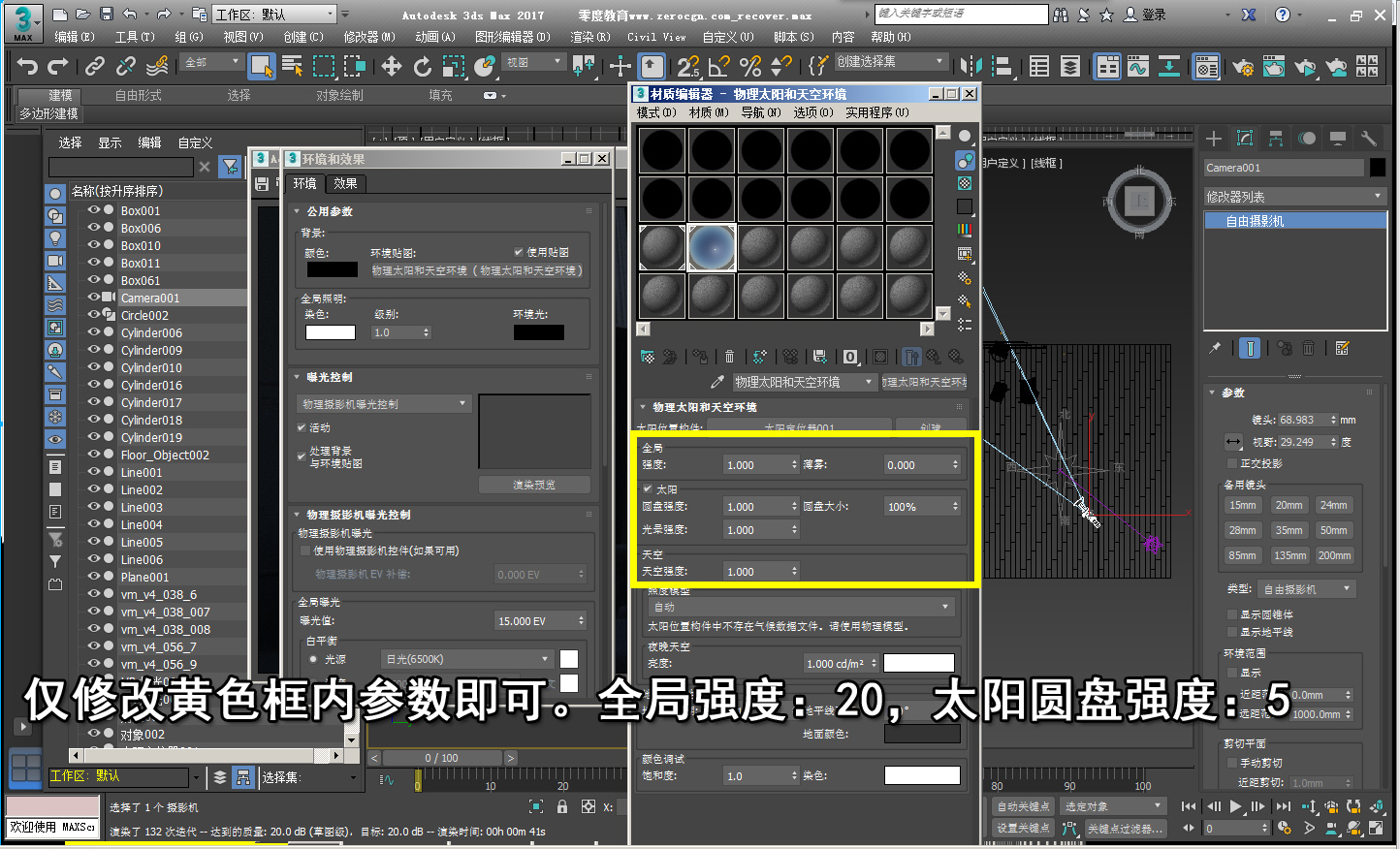The height and width of the screenshot is (849, 1400).
Task: Enable Orthographic Projection checkbox for camera
Action: (1231, 463)
